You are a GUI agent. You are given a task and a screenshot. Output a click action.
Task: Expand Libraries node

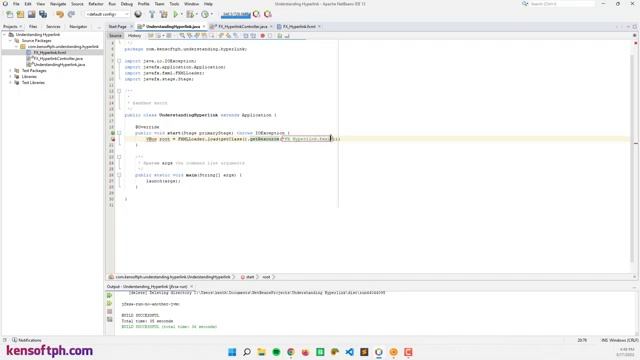[10, 77]
